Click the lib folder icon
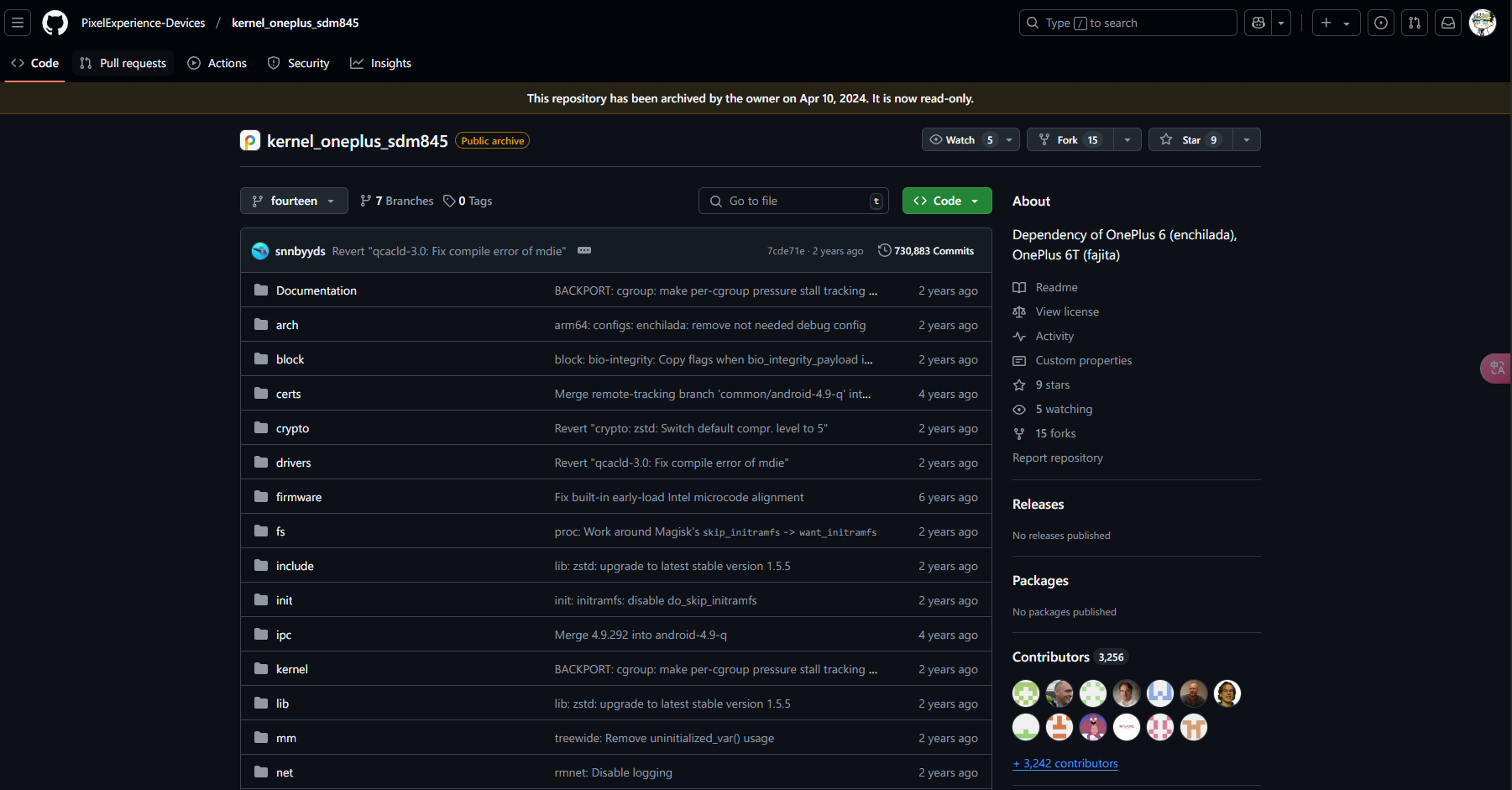The height and width of the screenshot is (790, 1512). 261,703
